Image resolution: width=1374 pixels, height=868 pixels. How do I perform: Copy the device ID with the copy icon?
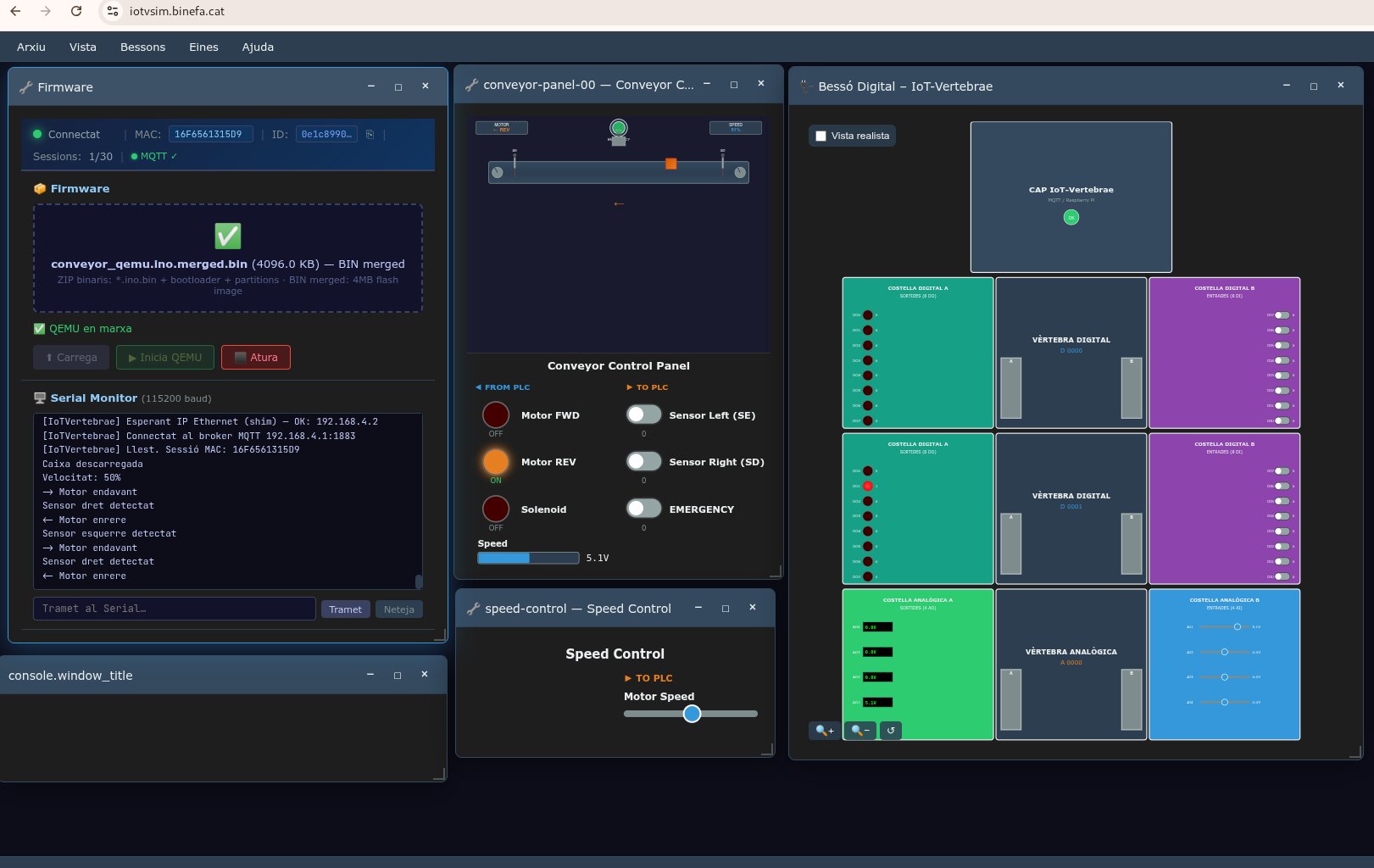(370, 134)
